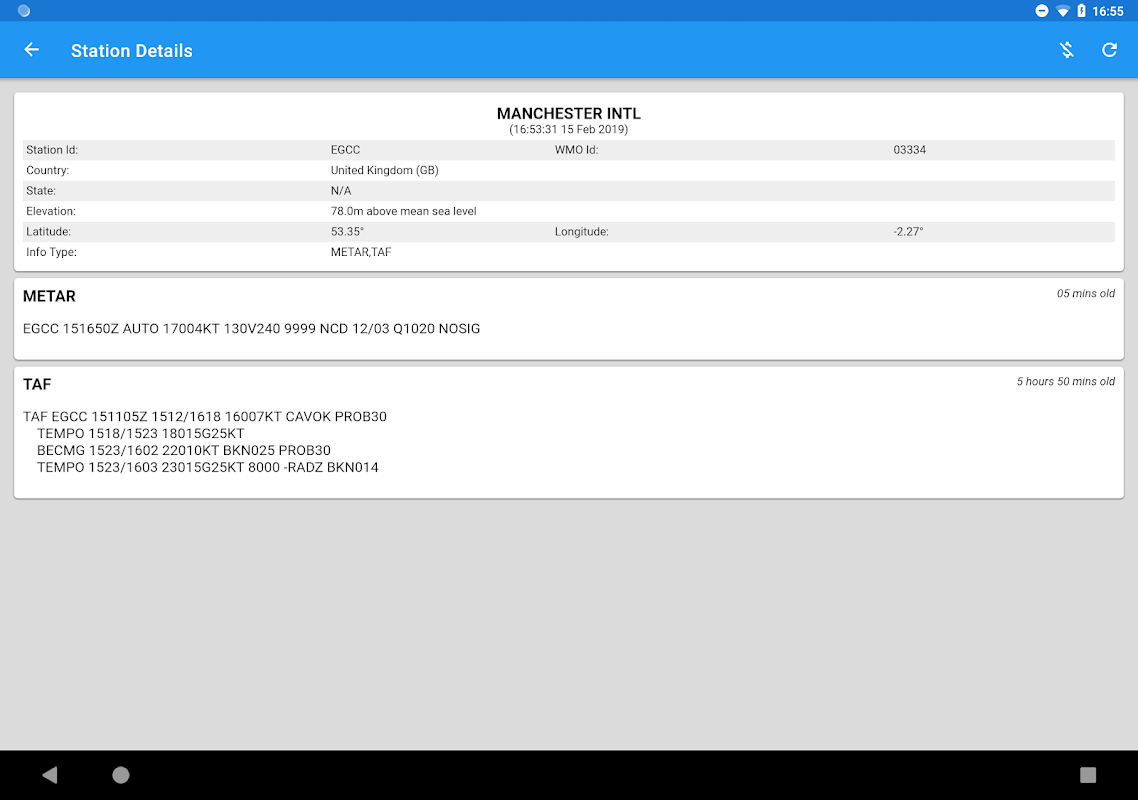Refresh the station data

1109,50
